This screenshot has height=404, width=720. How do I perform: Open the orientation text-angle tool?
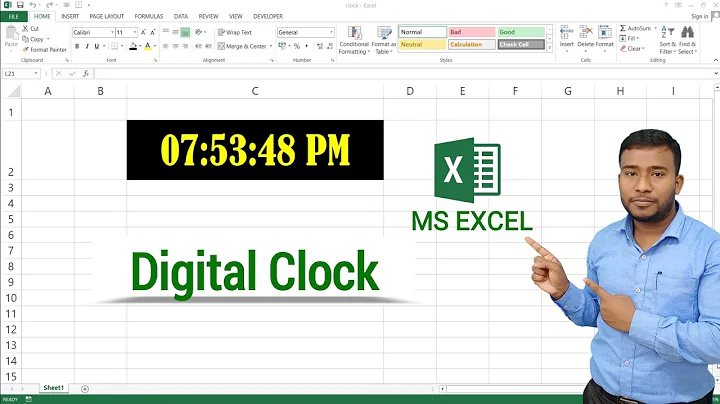199,32
